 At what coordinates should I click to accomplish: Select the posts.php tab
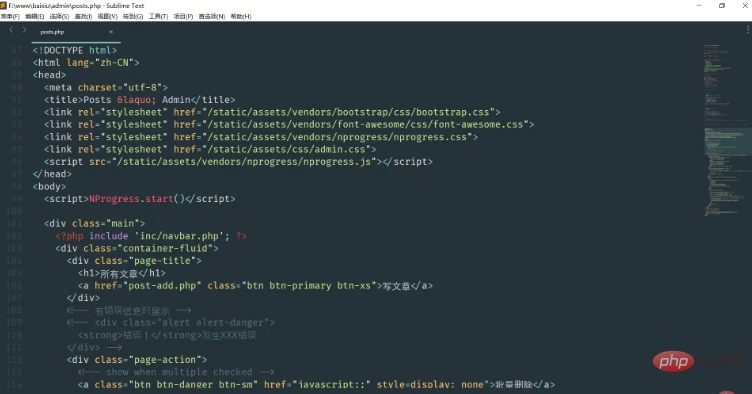[x=52, y=32]
